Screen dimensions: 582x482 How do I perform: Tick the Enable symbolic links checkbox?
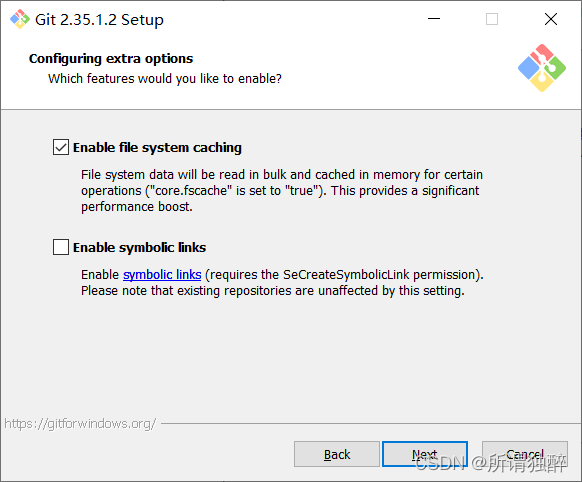coord(61,247)
